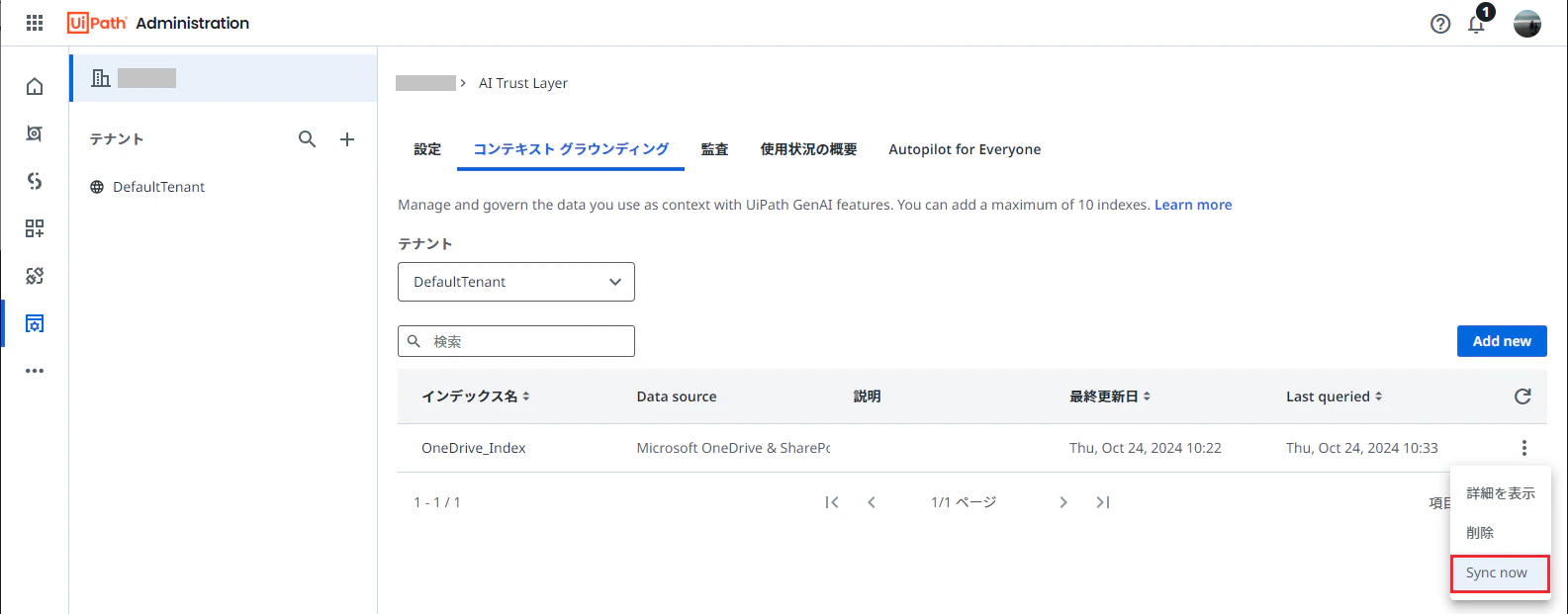Viewport: 1568px width, 614px height.
Task: Open the app launcher grid icon
Action: click(x=35, y=23)
